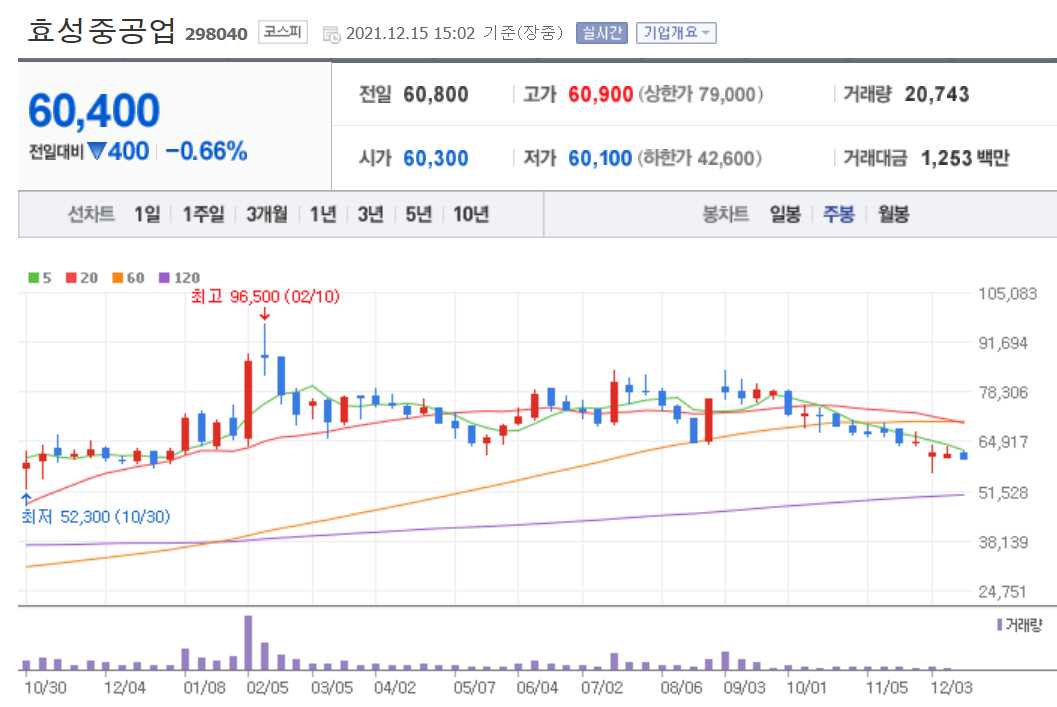Switch to 일봉 daily candle chart

[786, 214]
